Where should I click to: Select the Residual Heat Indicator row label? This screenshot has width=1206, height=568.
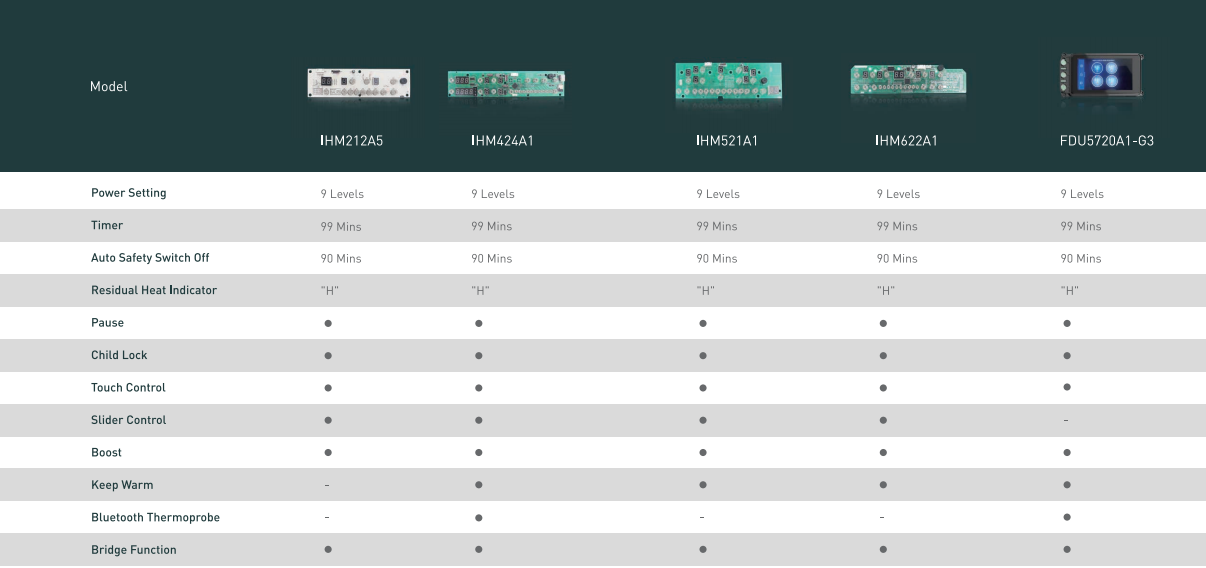[154, 290]
